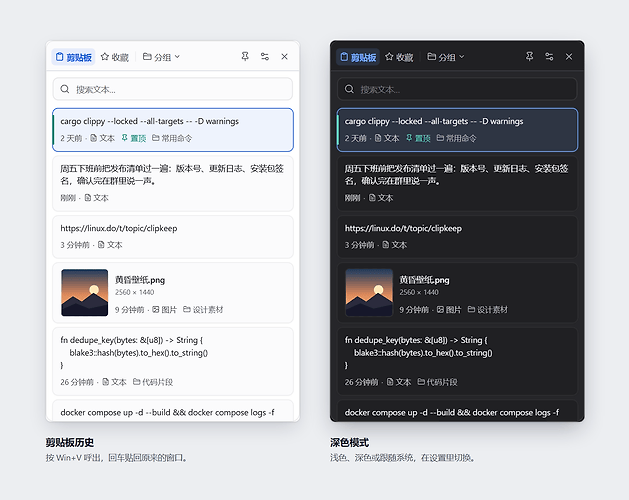Close the dark clipboard window

(569, 57)
